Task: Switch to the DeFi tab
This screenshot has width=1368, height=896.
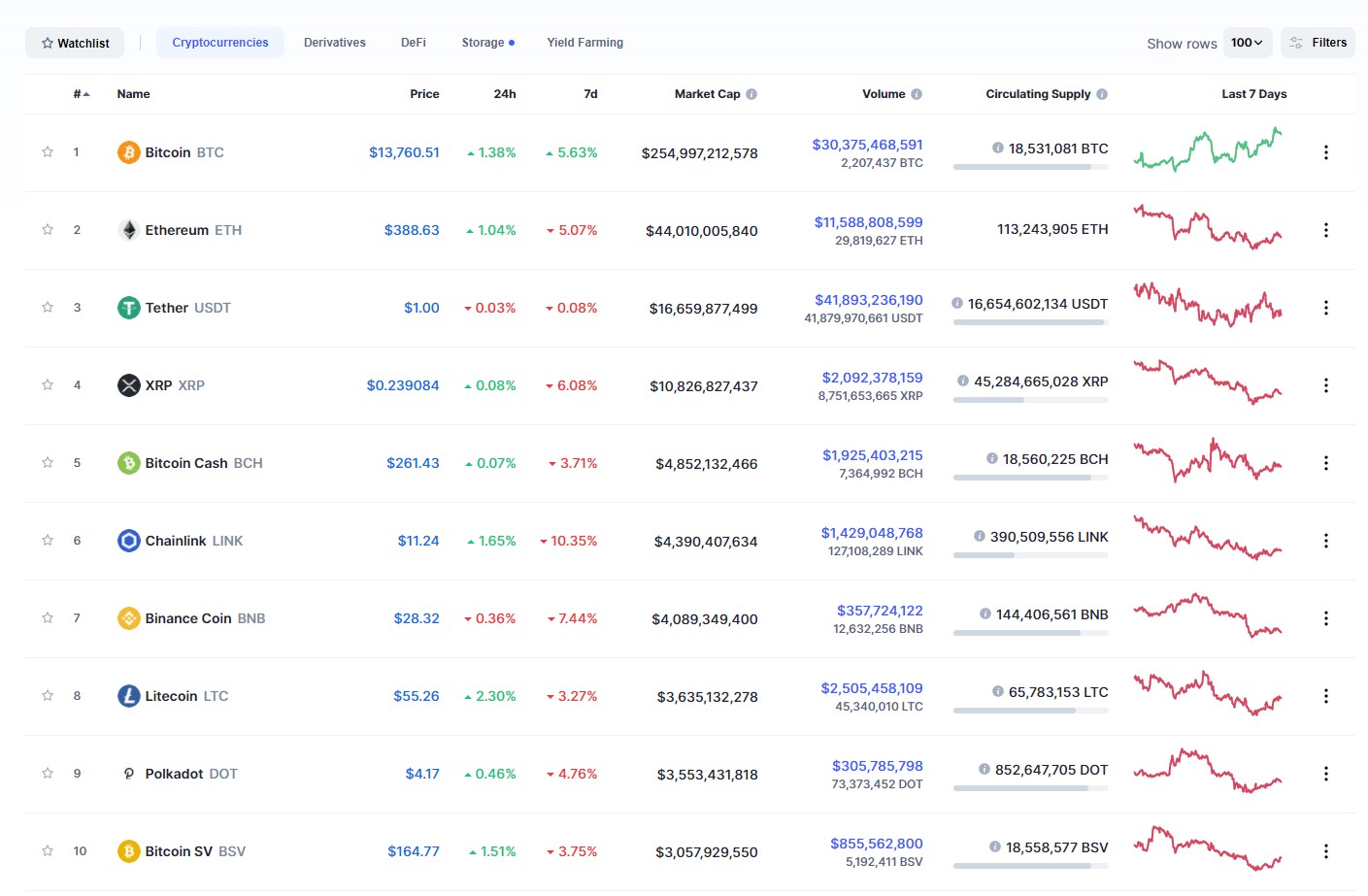Action: 414,43
